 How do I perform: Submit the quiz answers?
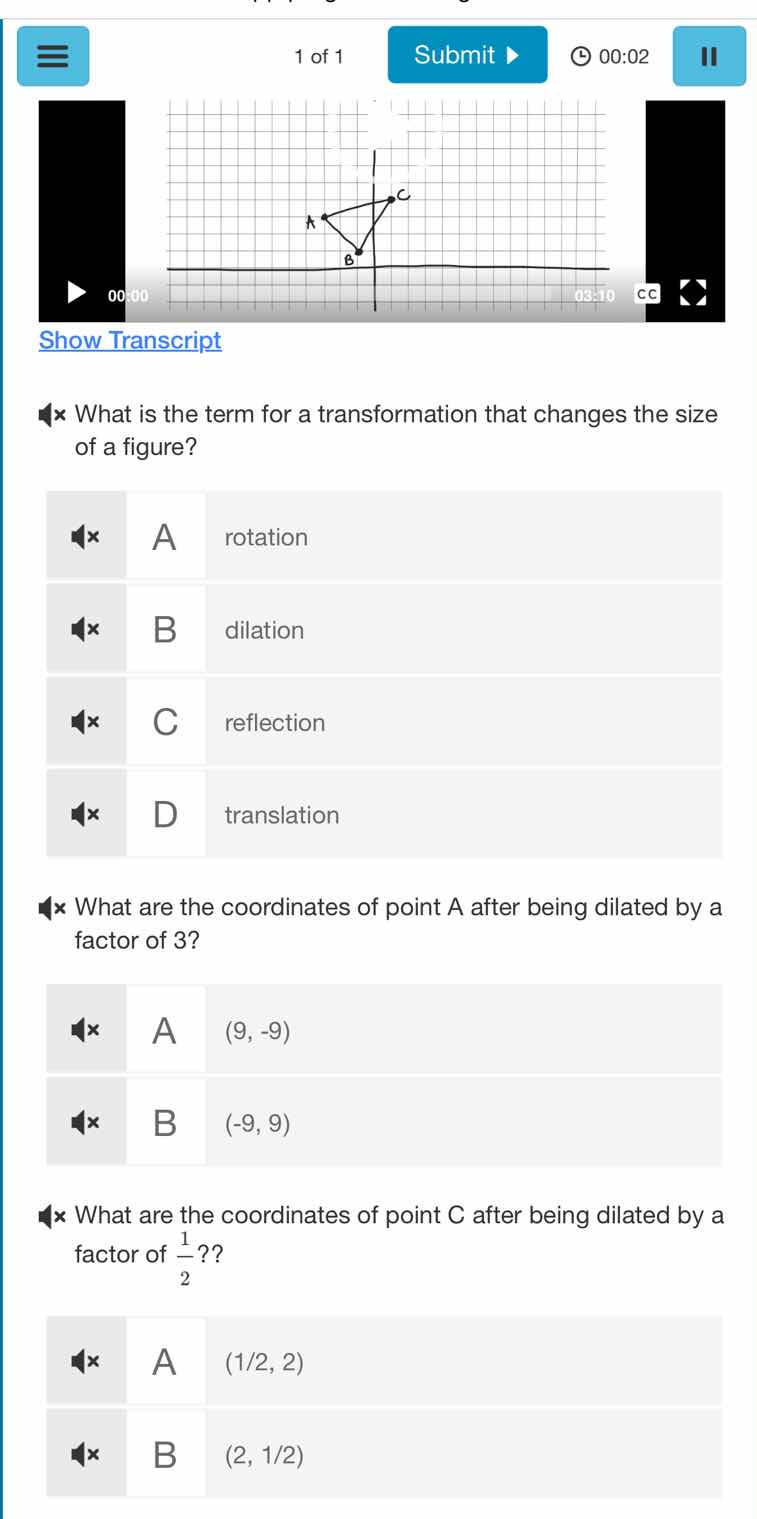point(466,55)
